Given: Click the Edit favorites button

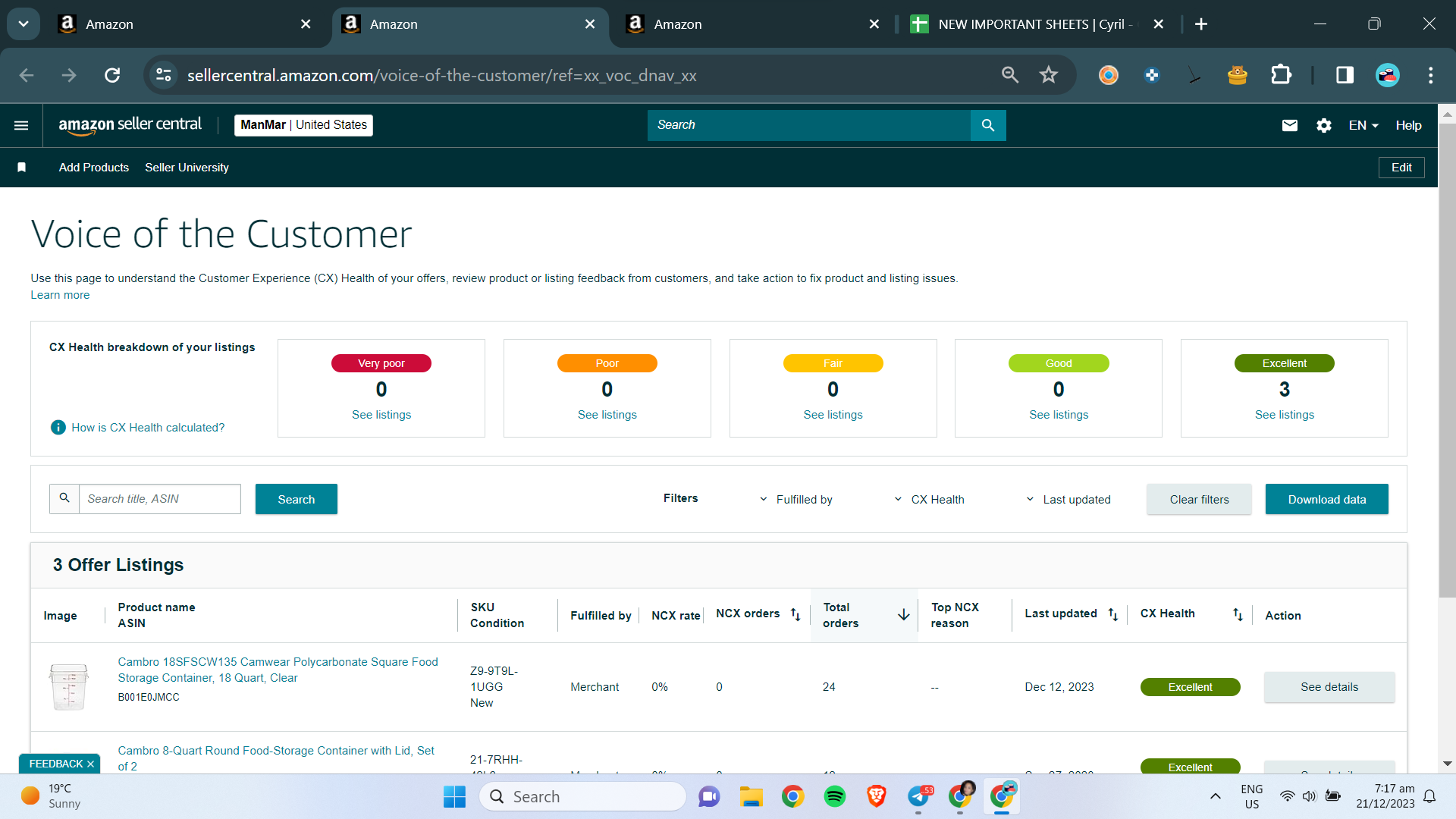Looking at the screenshot, I should pos(1401,168).
